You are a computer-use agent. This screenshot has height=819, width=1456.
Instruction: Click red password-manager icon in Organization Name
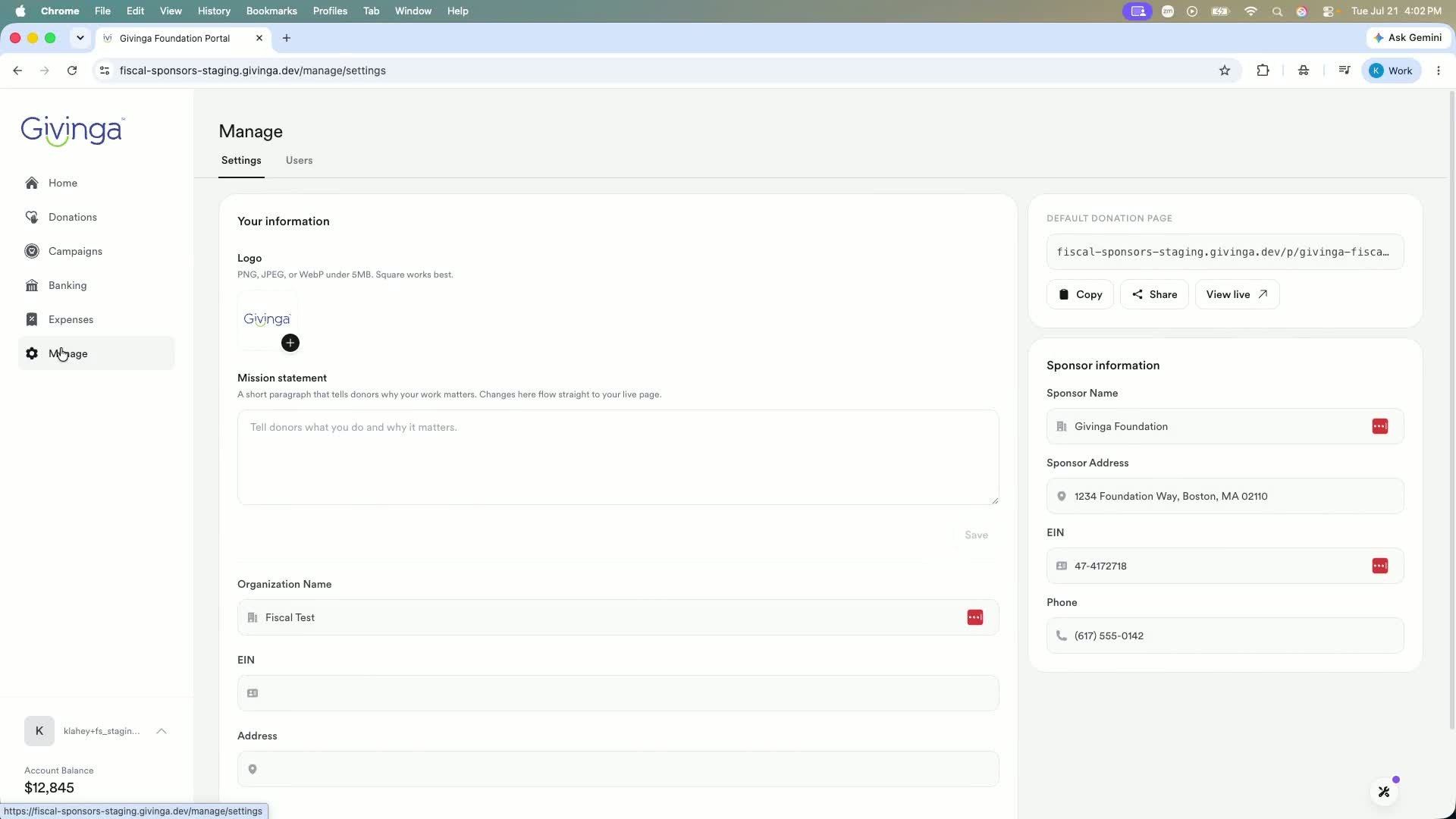(x=975, y=617)
